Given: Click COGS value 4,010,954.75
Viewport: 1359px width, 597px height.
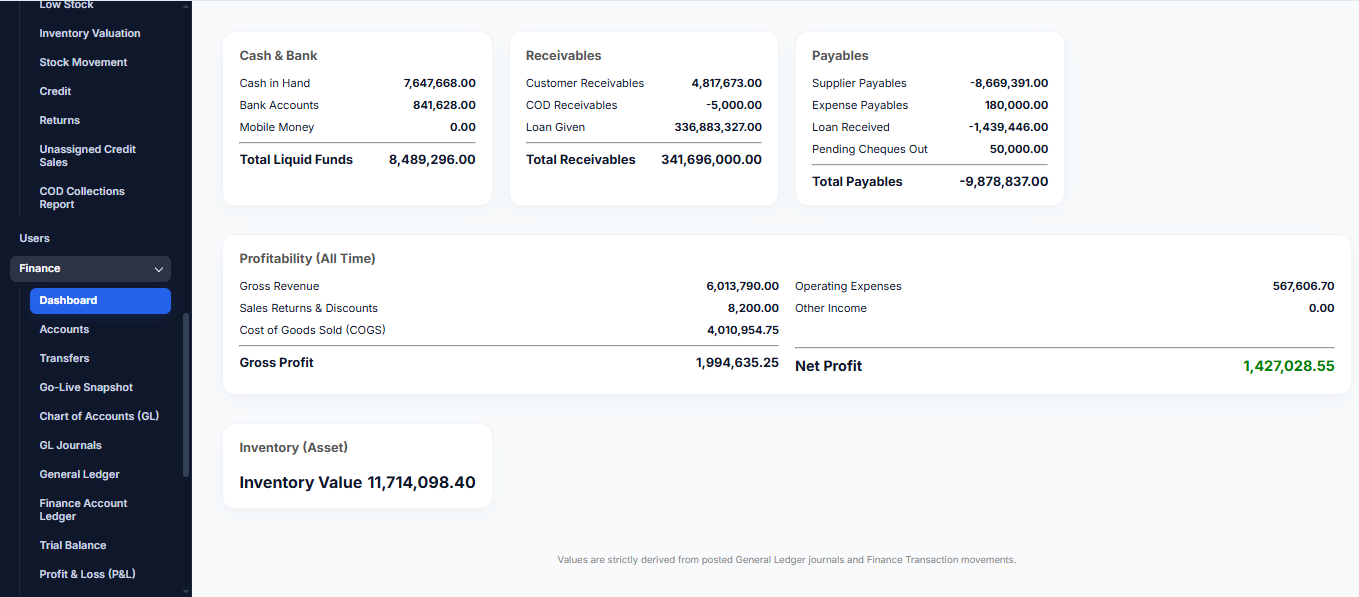Looking at the screenshot, I should pyautogui.click(x=743, y=330).
